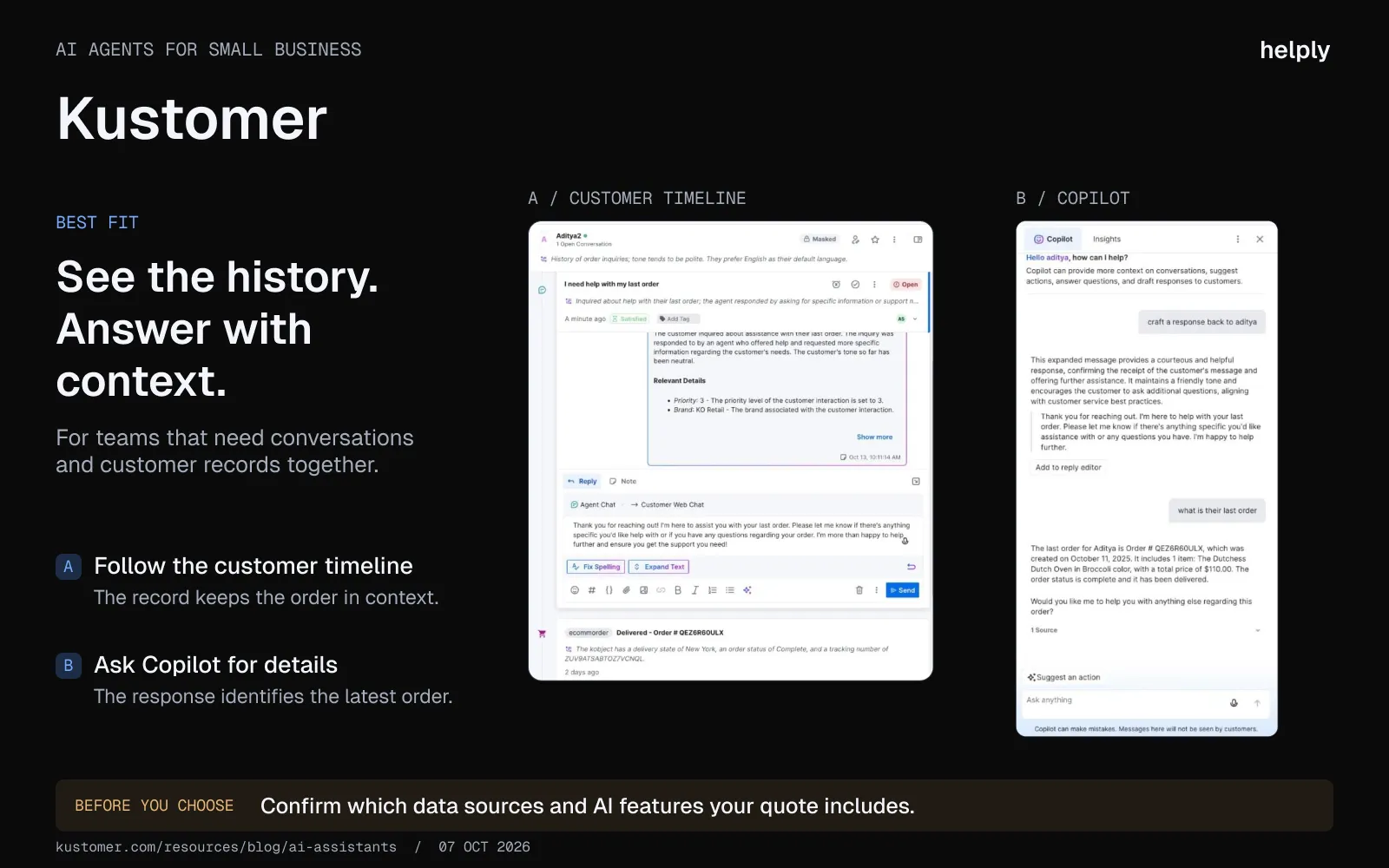Viewport: 1389px width, 868px height.
Task: Switch to the Note tab
Action: 623,481
